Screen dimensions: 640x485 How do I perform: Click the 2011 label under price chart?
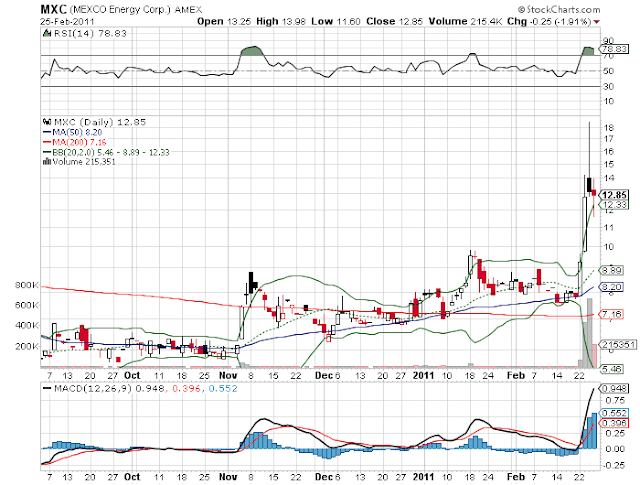click(x=423, y=375)
